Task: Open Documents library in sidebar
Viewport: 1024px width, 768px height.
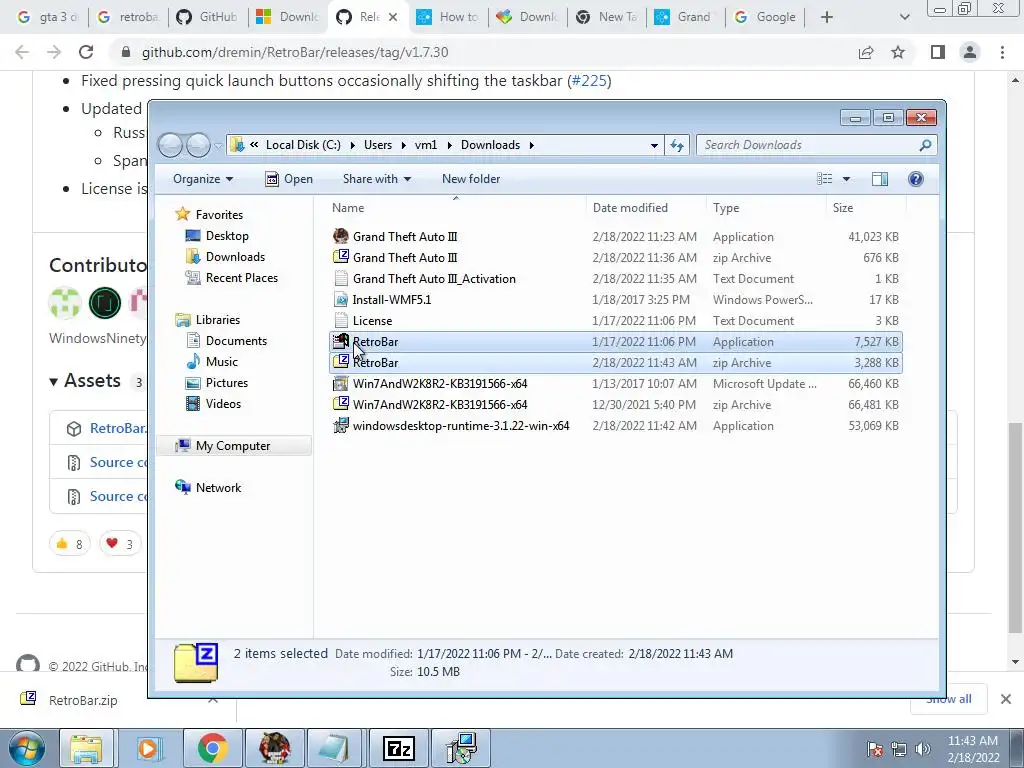Action: (x=227, y=340)
